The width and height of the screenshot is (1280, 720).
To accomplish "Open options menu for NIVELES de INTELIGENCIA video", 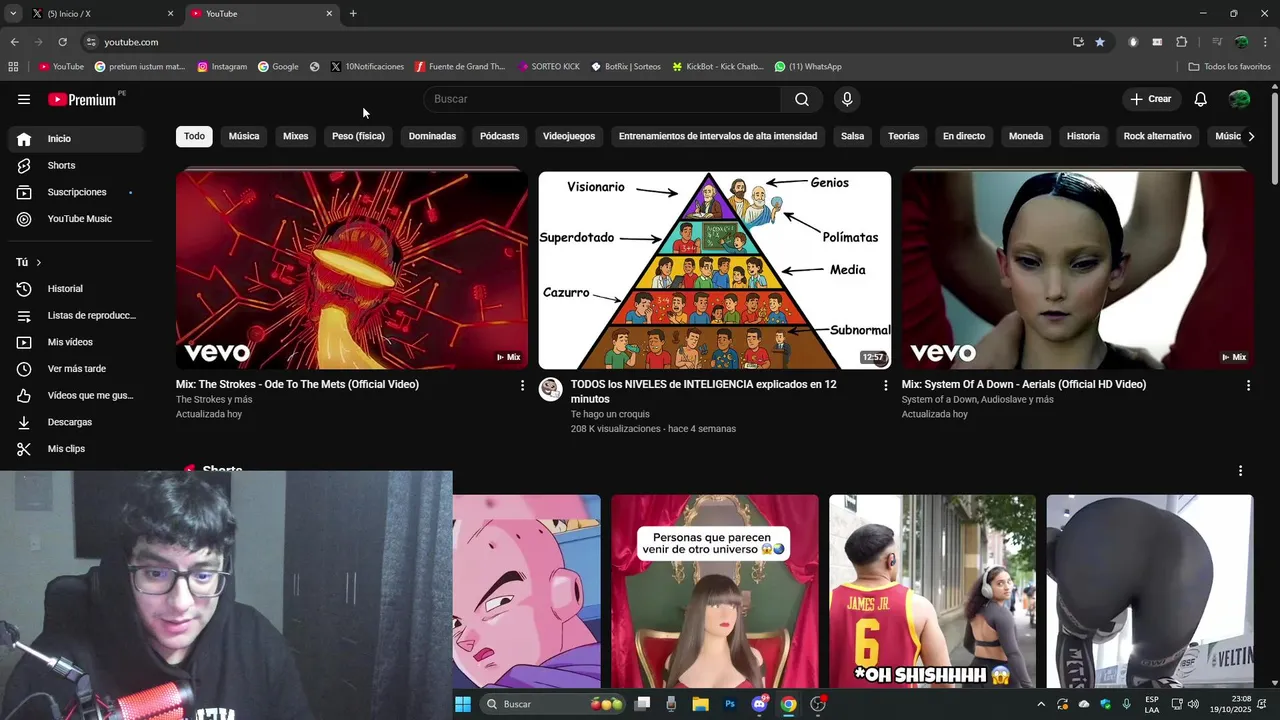I will pos(885,385).
